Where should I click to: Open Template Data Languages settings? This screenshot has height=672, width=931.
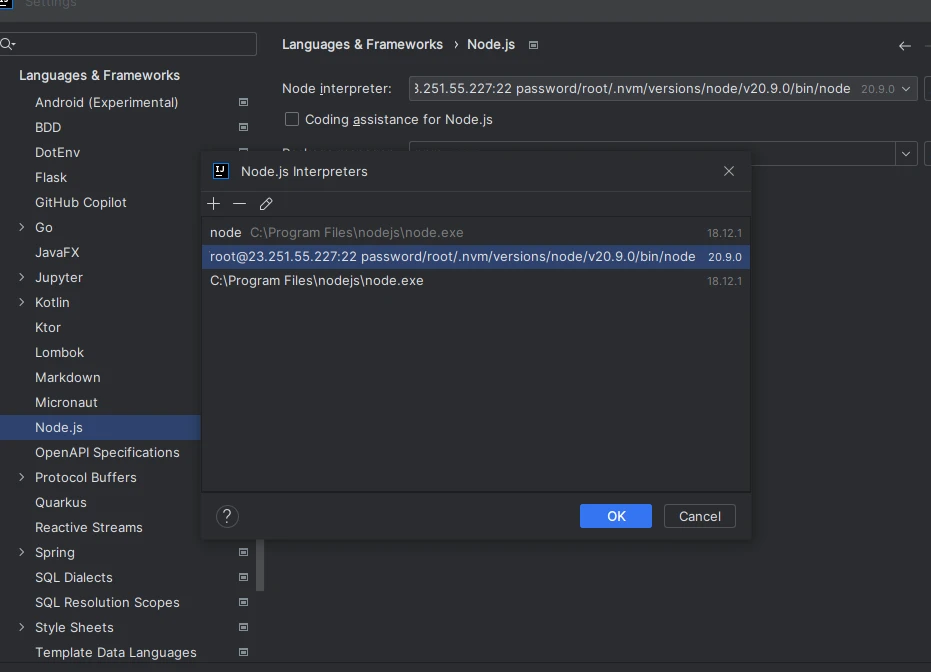coord(116,652)
